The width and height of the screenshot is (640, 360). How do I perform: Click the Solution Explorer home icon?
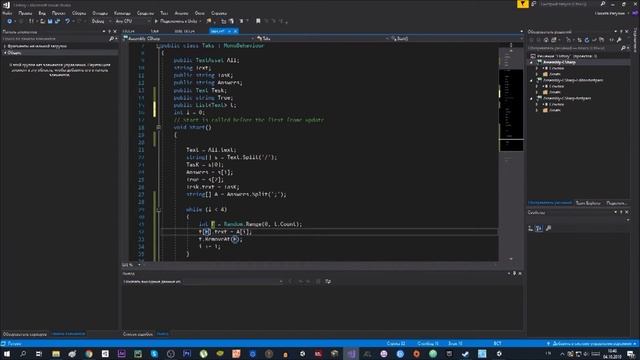(x=546, y=40)
